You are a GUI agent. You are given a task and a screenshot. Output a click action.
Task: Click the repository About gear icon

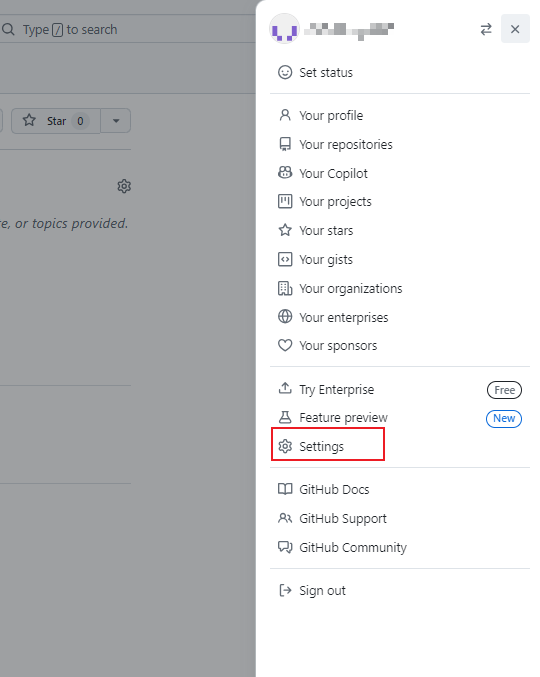tap(124, 186)
